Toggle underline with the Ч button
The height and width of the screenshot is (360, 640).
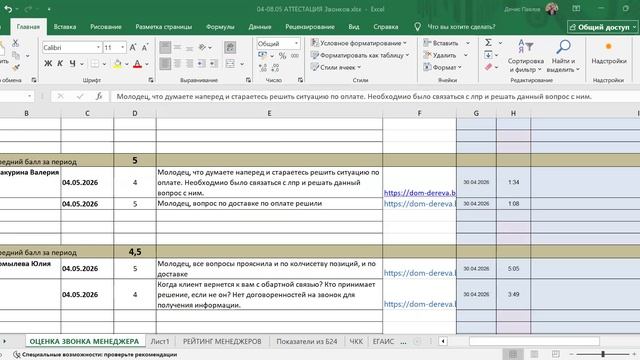(x=72, y=64)
